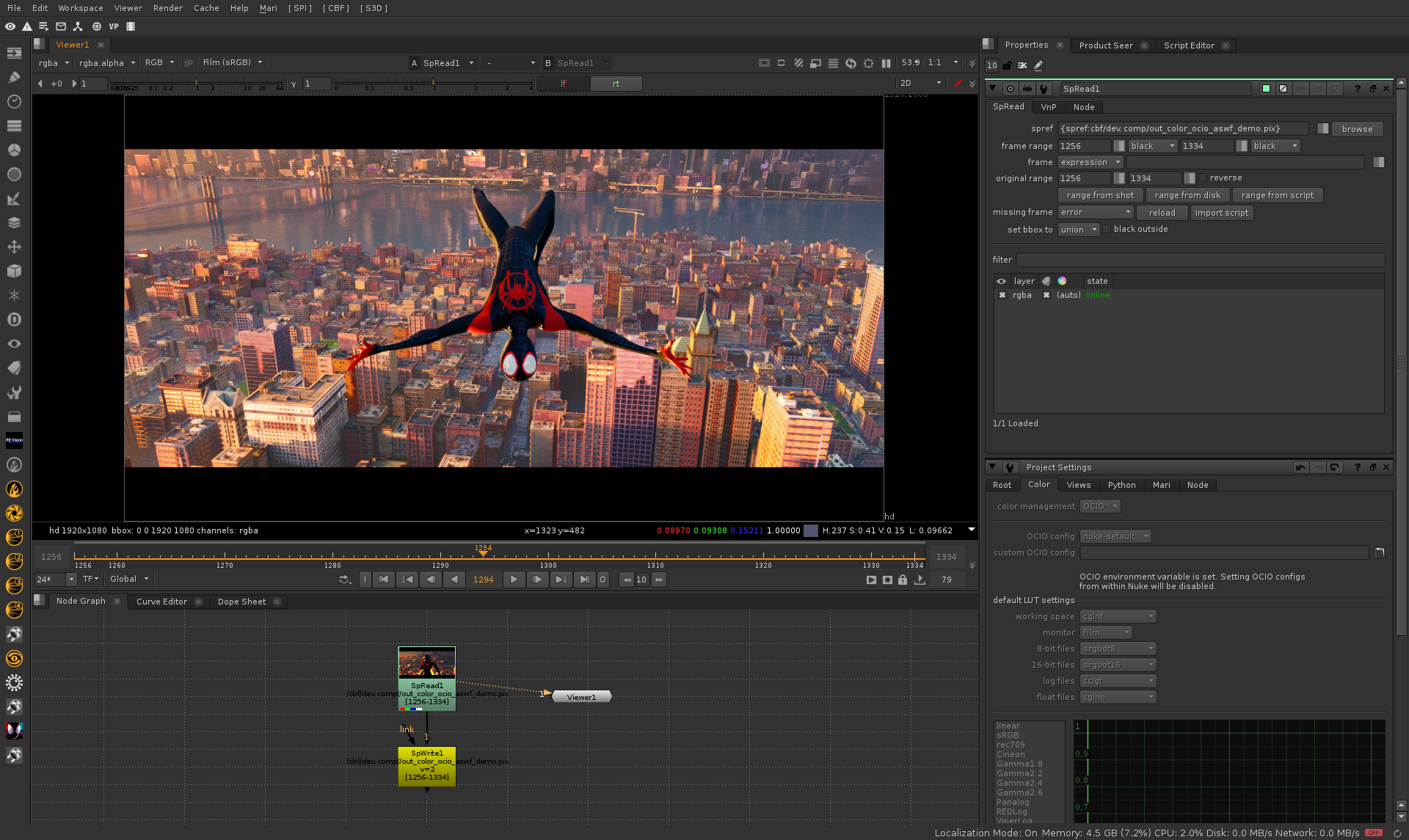
Task: Open the 3D cube node menu
Action: point(14,271)
